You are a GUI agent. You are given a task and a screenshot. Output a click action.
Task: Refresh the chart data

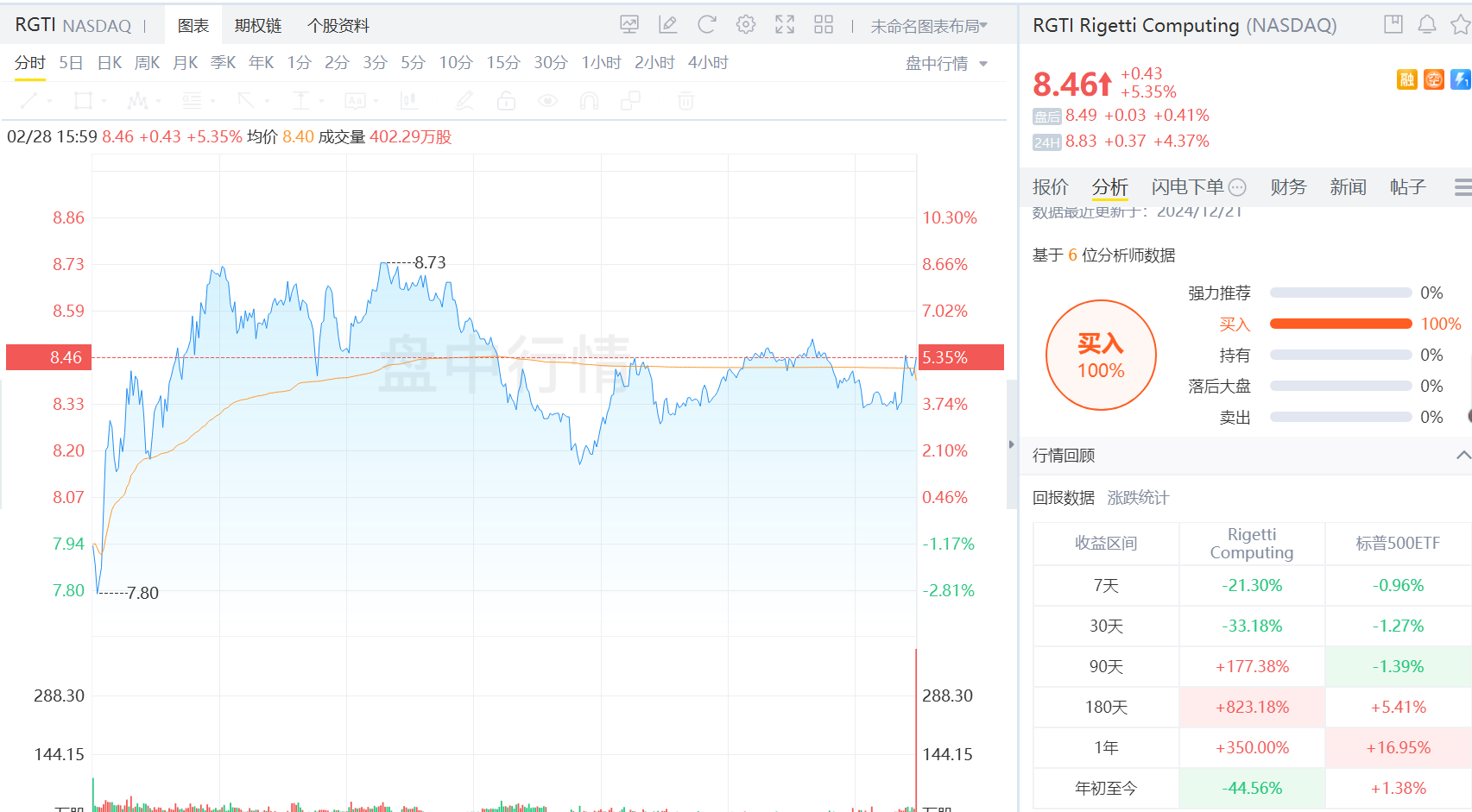click(706, 24)
